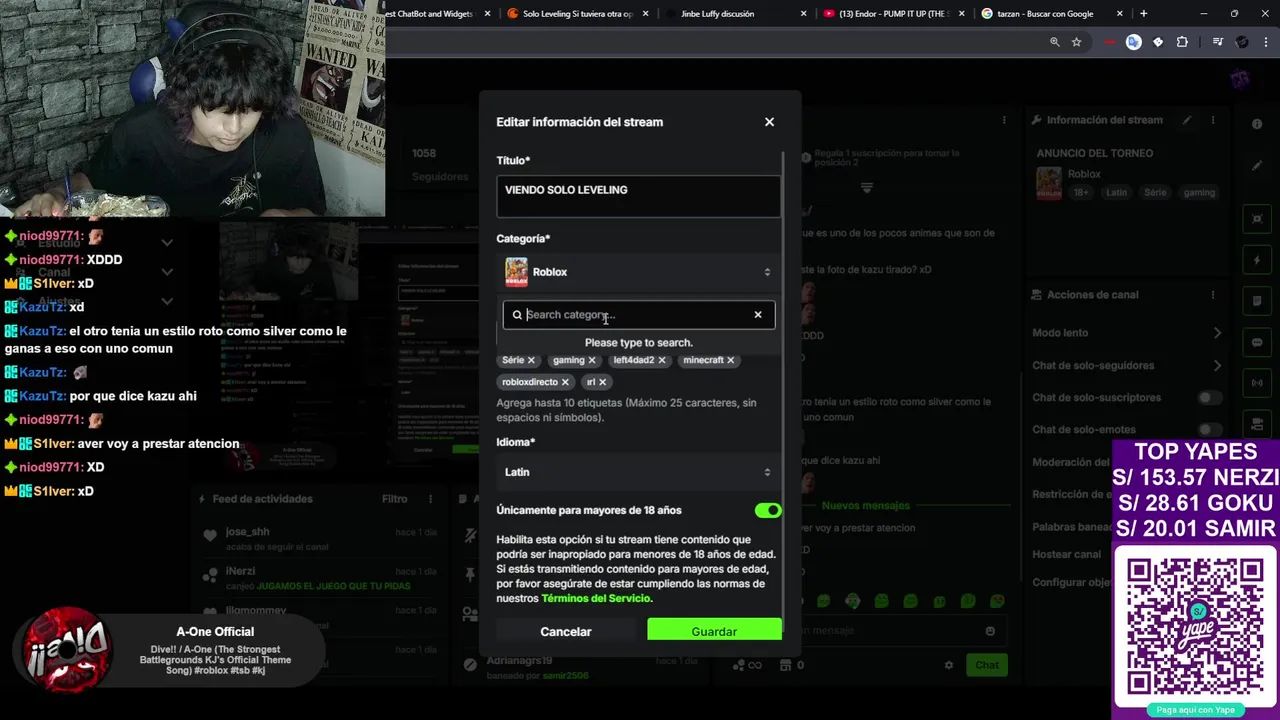This screenshot has height=720, width=1280.
Task: Open a new browser tab
Action: point(1143,14)
